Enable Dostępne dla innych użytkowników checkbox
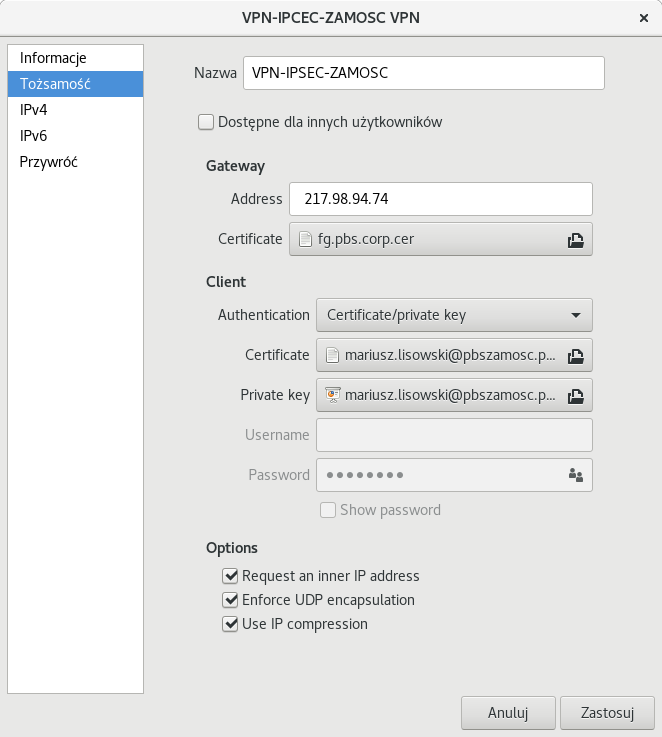Image resolution: width=662 pixels, height=737 pixels. 206,122
